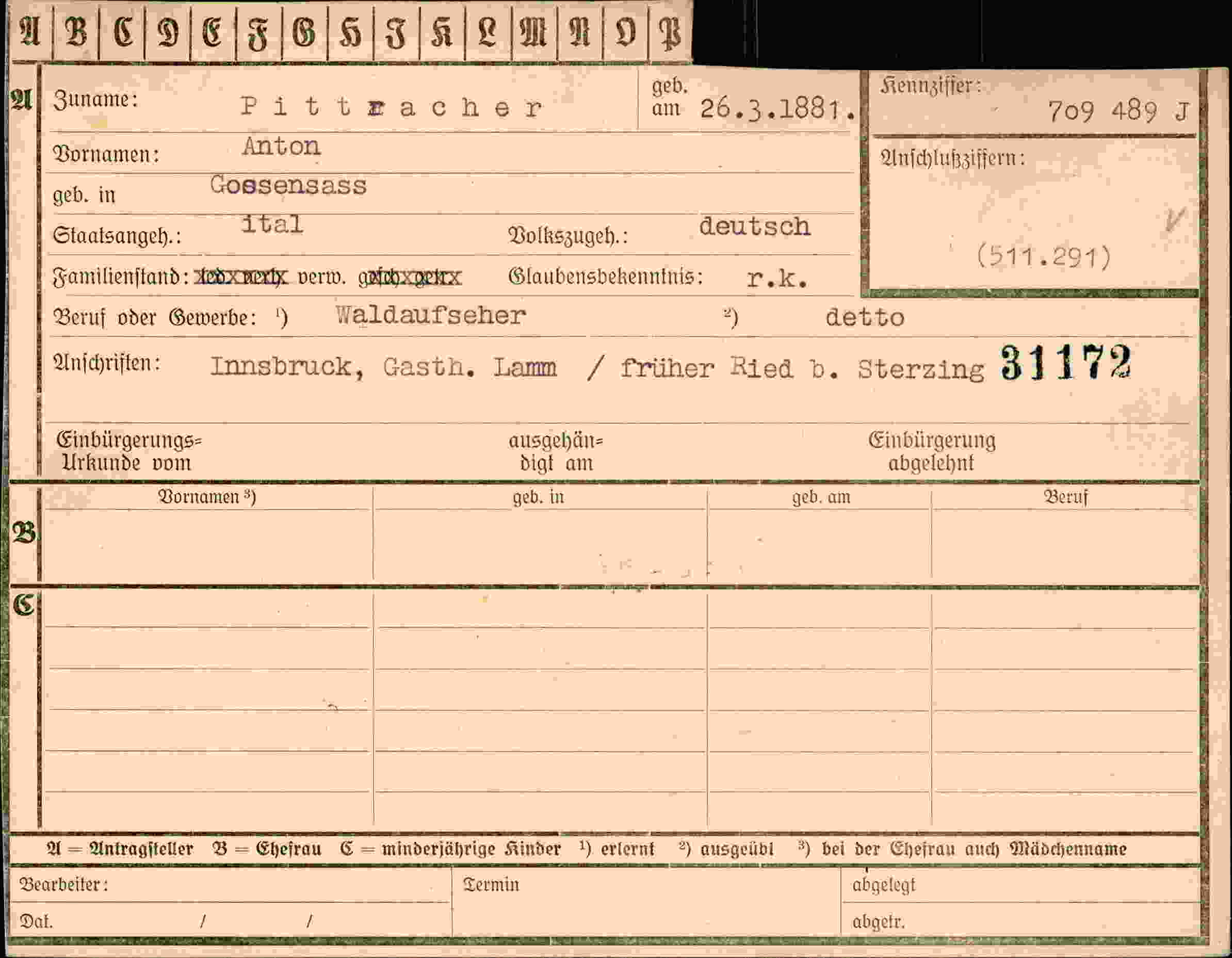Click the 'Anschlußziffern:' label
Viewport: 1232px width, 958px height.
(953, 158)
